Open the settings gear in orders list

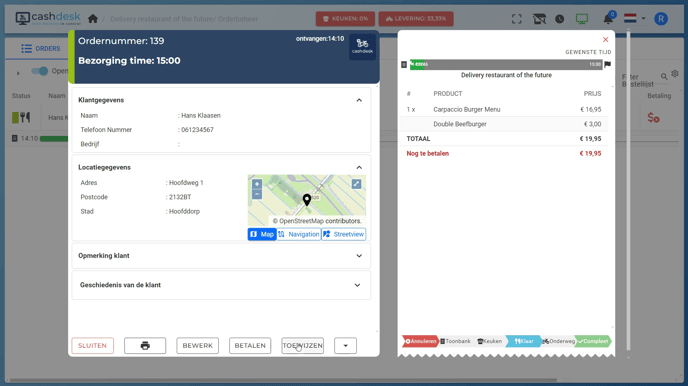pyautogui.click(x=675, y=74)
